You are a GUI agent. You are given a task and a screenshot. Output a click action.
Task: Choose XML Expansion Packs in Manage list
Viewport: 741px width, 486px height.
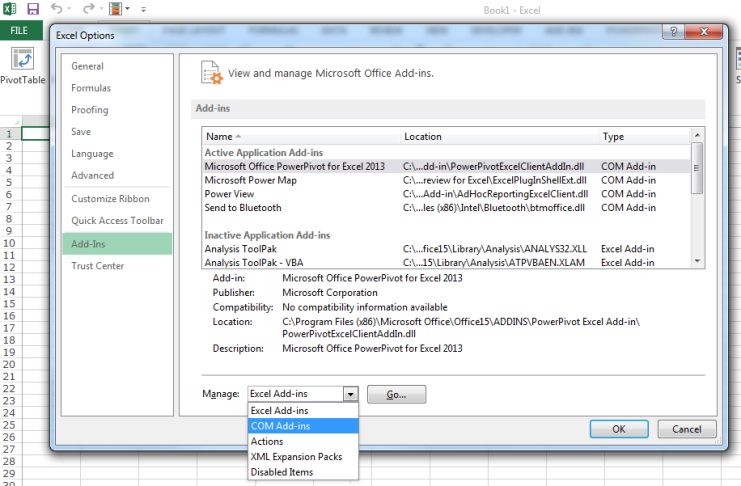point(303,457)
